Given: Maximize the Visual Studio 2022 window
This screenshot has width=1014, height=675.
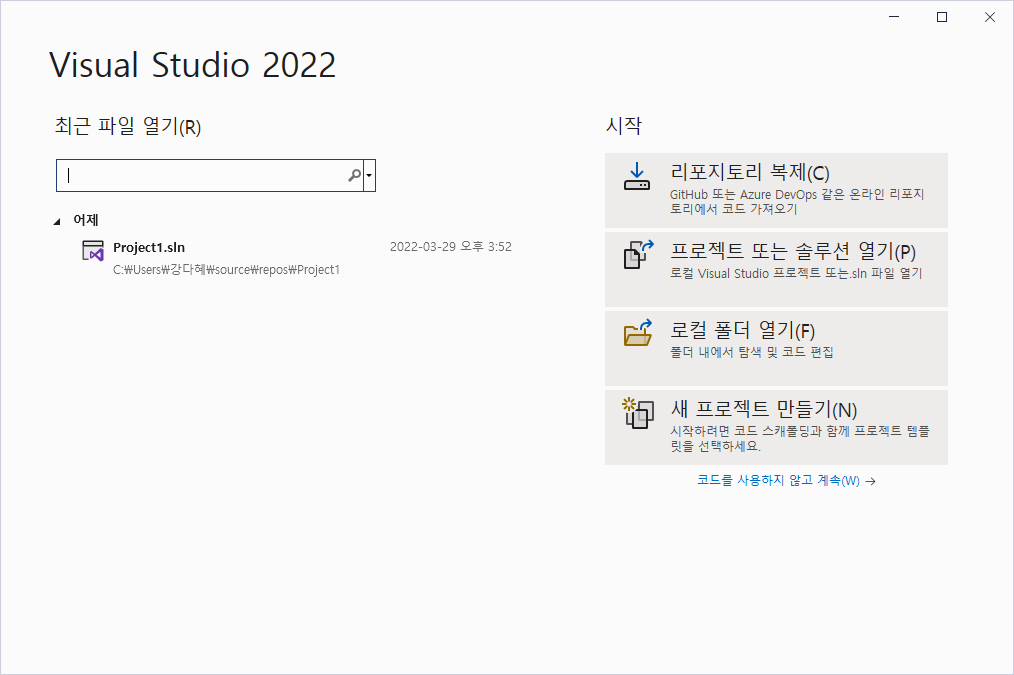Looking at the screenshot, I should 942,17.
